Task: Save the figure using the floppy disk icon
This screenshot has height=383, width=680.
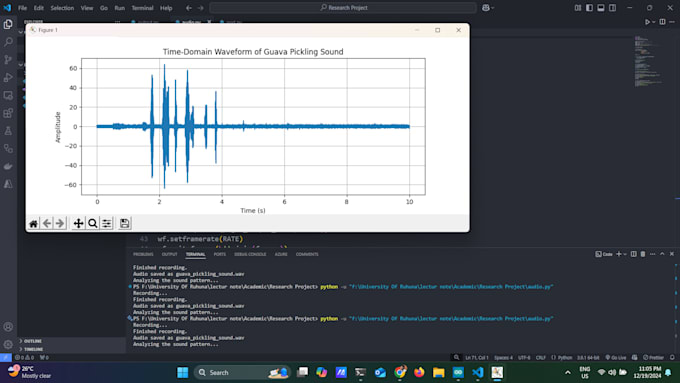Action: click(124, 223)
